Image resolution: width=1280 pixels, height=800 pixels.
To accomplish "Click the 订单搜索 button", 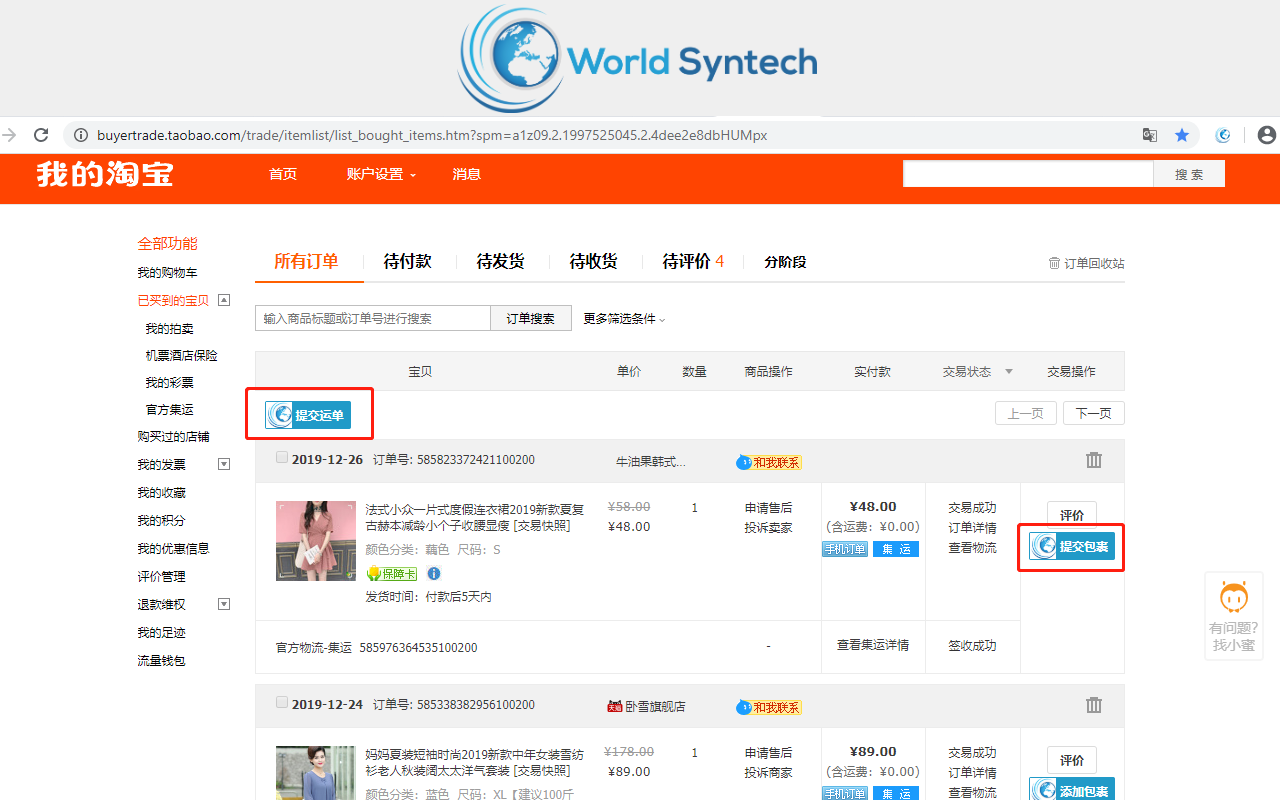I will (x=530, y=318).
